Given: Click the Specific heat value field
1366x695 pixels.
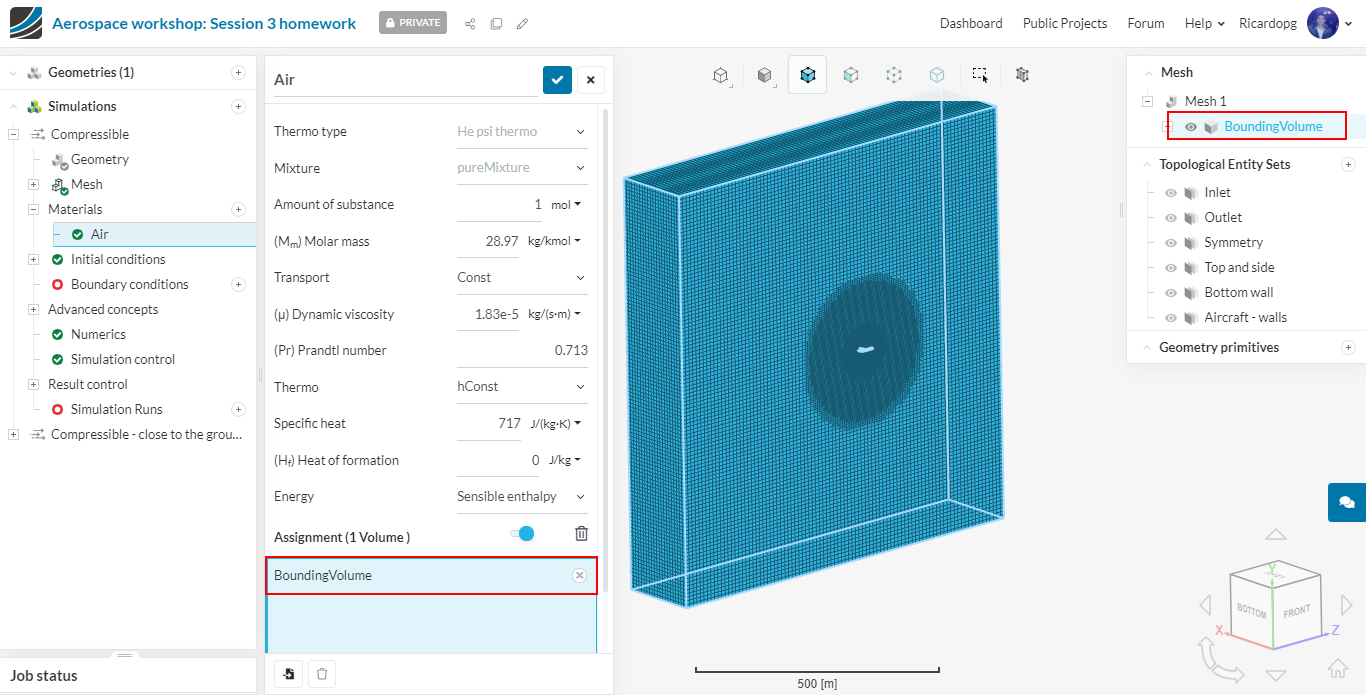Looking at the screenshot, I should pos(490,423).
